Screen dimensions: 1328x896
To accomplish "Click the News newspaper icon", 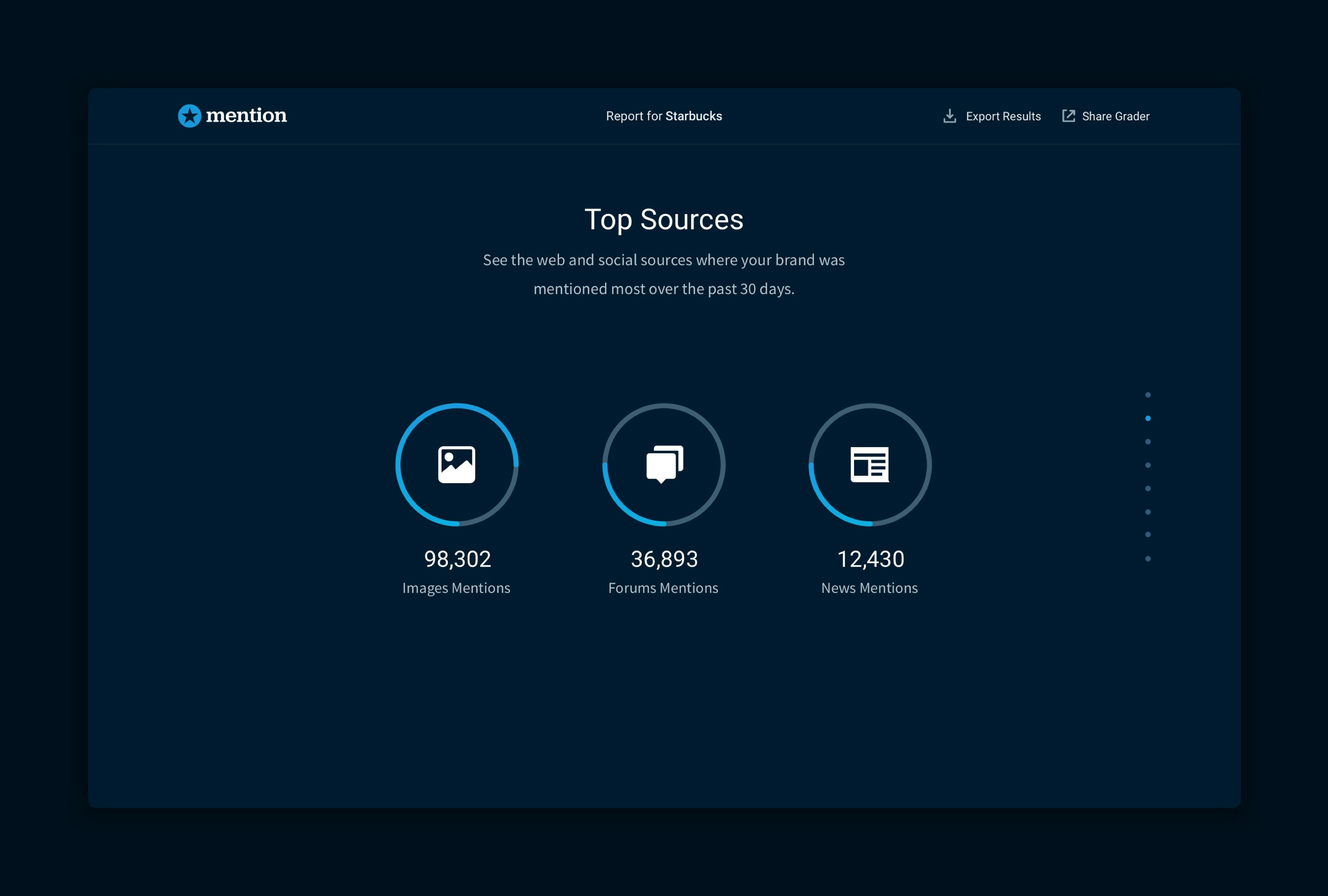I will [870, 464].
